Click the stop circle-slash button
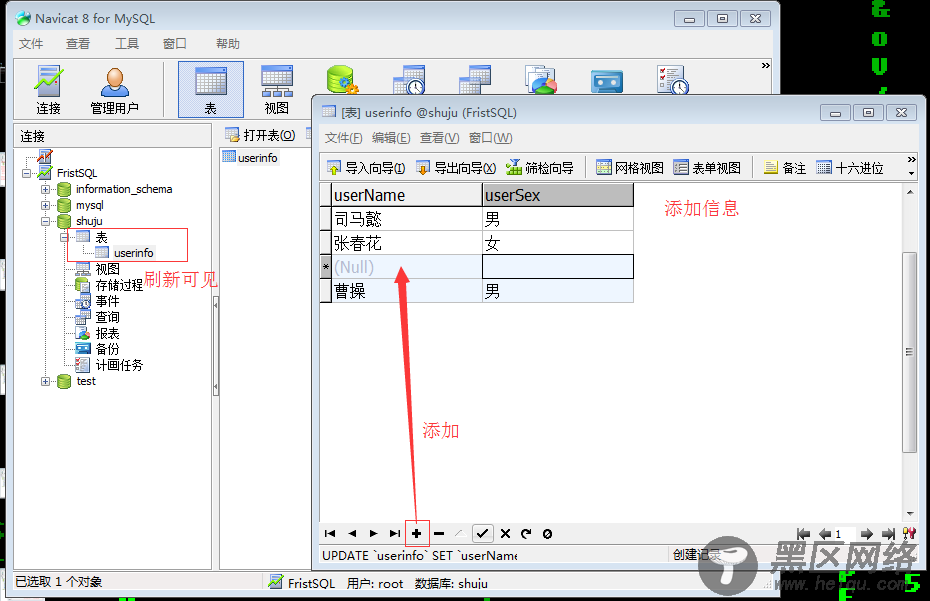The width and height of the screenshot is (930, 601). (547, 533)
